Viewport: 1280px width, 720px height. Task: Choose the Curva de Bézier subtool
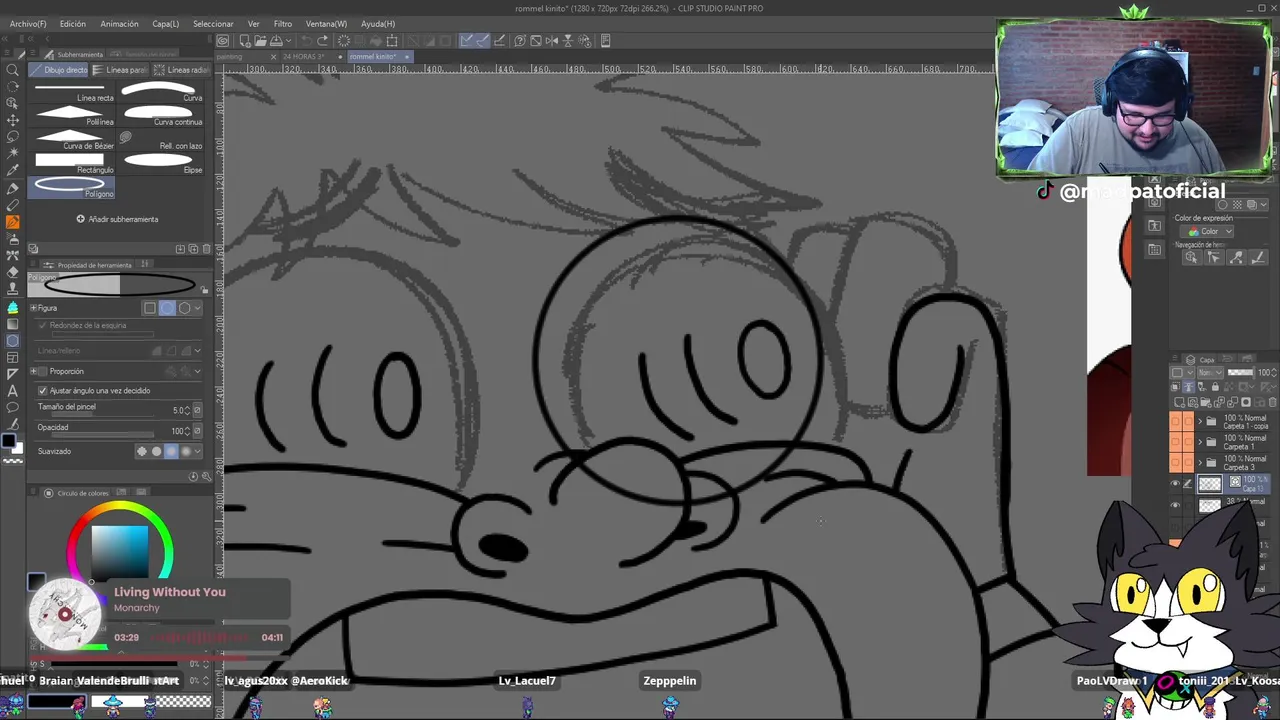(x=71, y=140)
